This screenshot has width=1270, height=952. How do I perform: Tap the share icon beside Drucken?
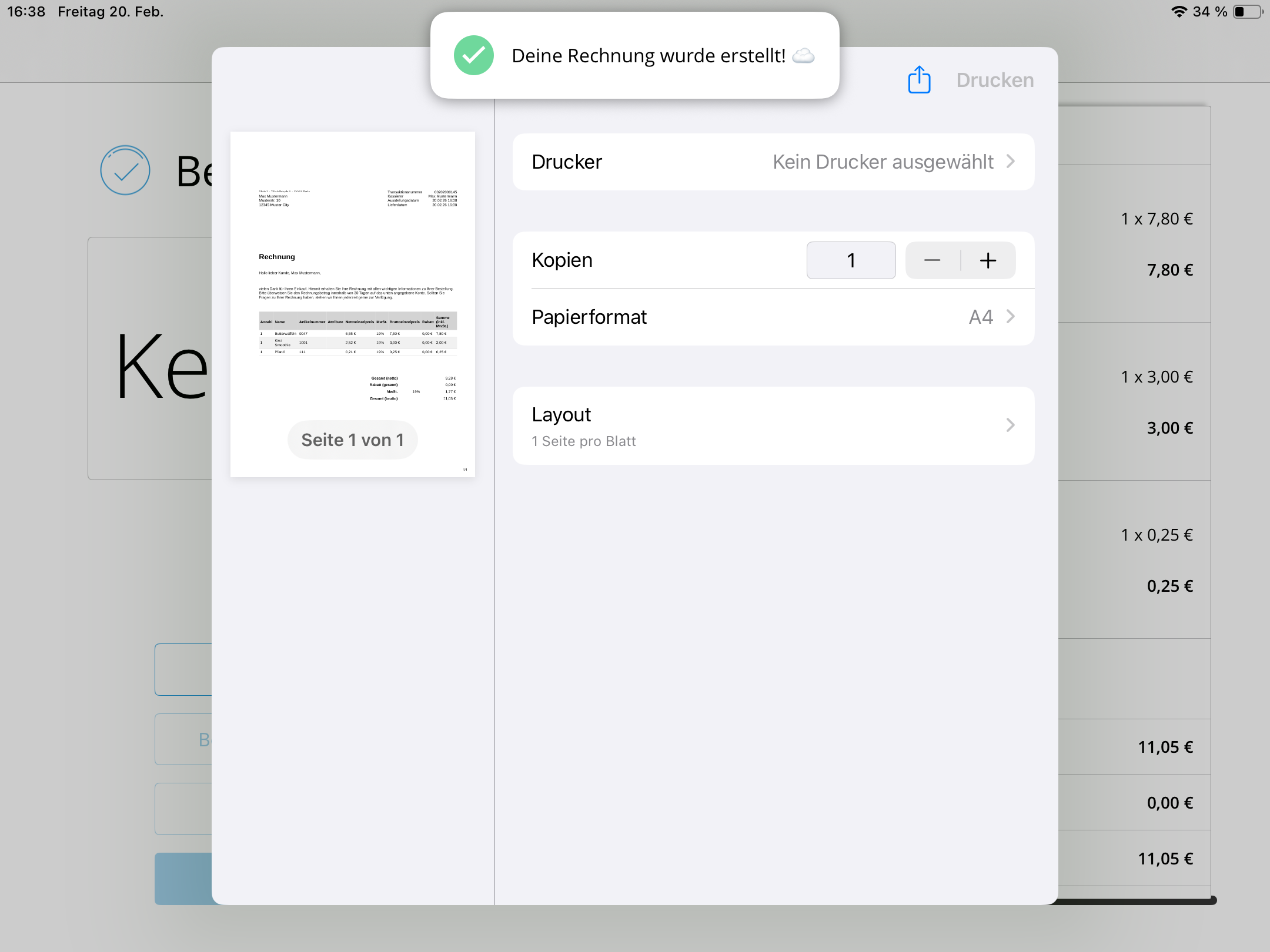coord(919,80)
